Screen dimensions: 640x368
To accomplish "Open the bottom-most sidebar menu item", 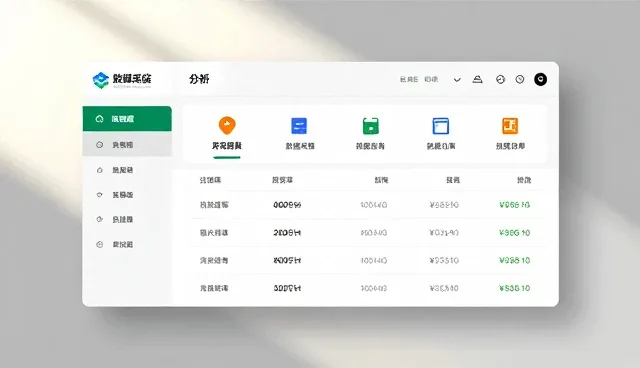I will pyautogui.click(x=127, y=244).
